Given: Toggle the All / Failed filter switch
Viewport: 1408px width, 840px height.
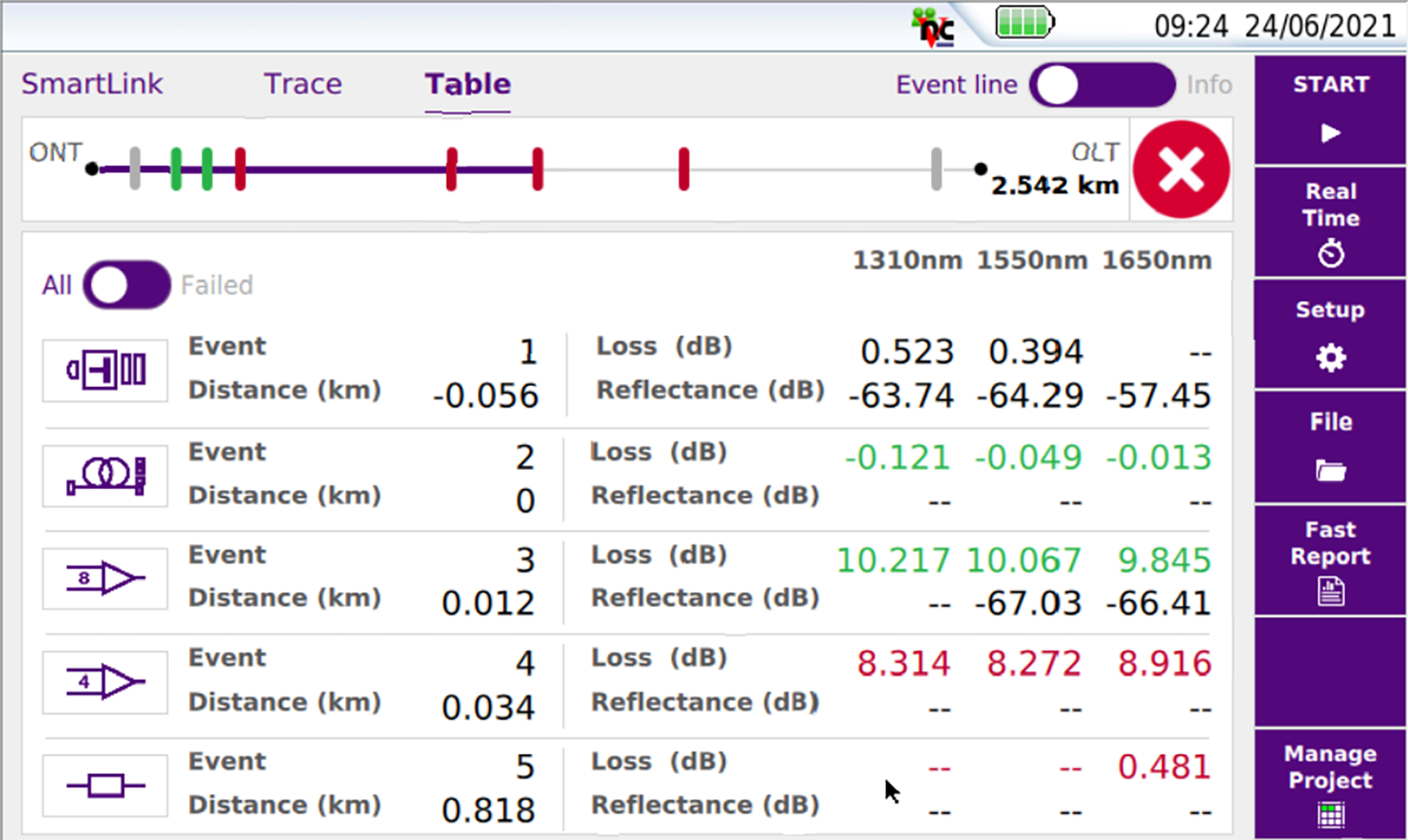Looking at the screenshot, I should [127, 285].
